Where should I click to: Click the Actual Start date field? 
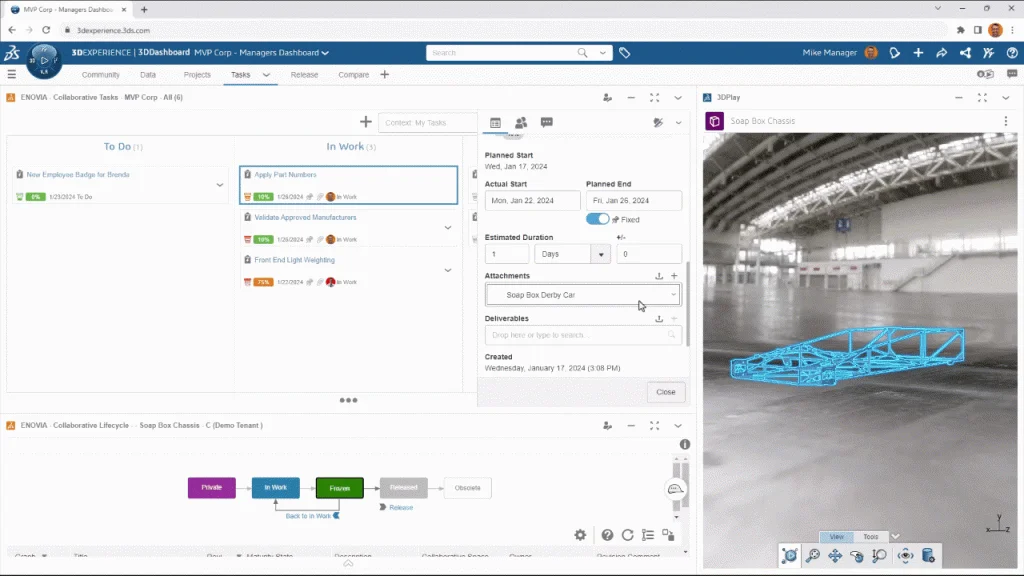point(531,201)
